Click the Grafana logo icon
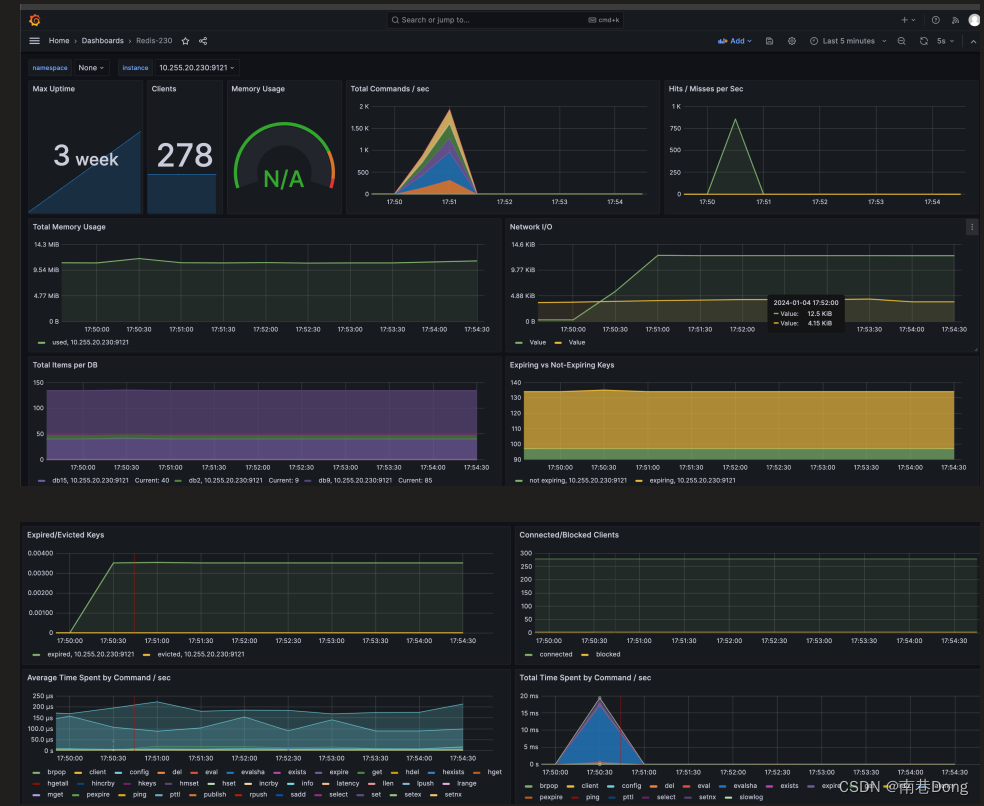Image resolution: width=984 pixels, height=806 pixels. tap(35, 20)
